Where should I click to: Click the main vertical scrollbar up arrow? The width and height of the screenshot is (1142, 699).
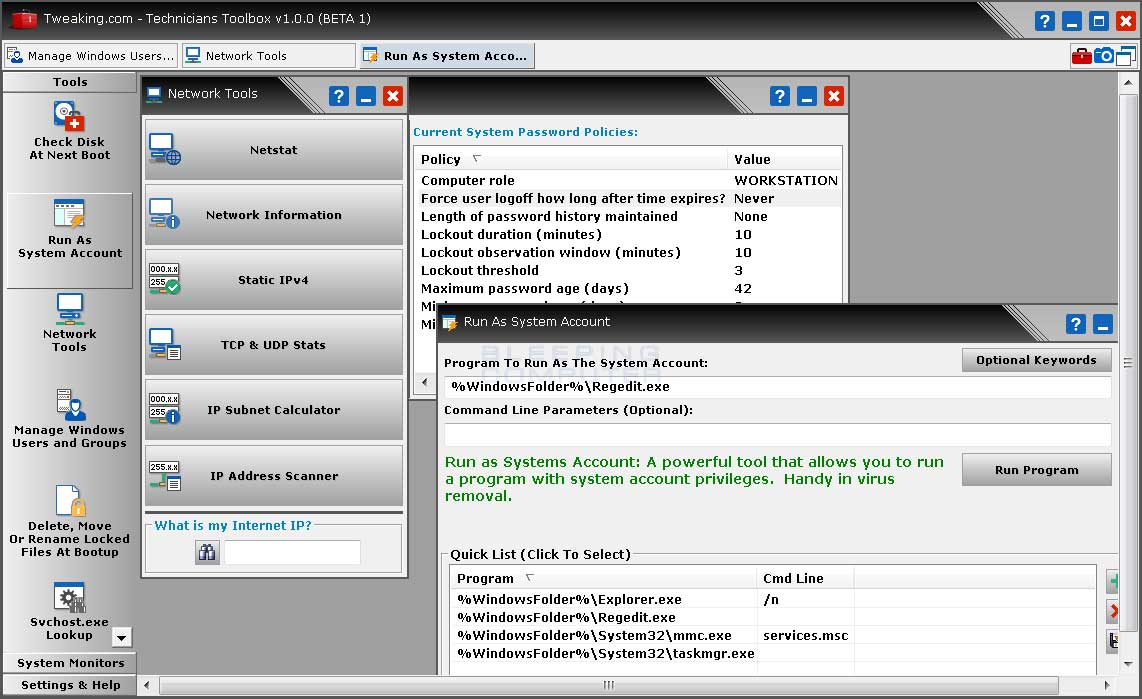[1128, 82]
